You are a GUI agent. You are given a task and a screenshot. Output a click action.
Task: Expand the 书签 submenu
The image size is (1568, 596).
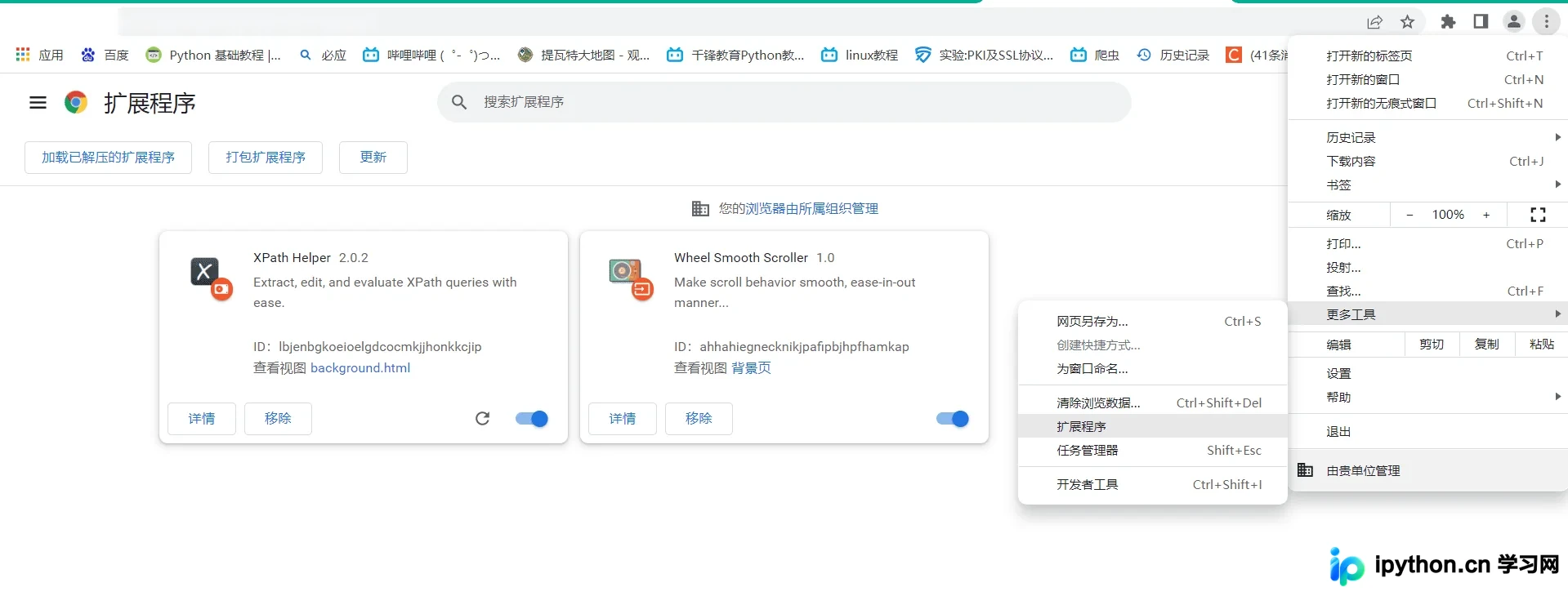tap(1427, 185)
